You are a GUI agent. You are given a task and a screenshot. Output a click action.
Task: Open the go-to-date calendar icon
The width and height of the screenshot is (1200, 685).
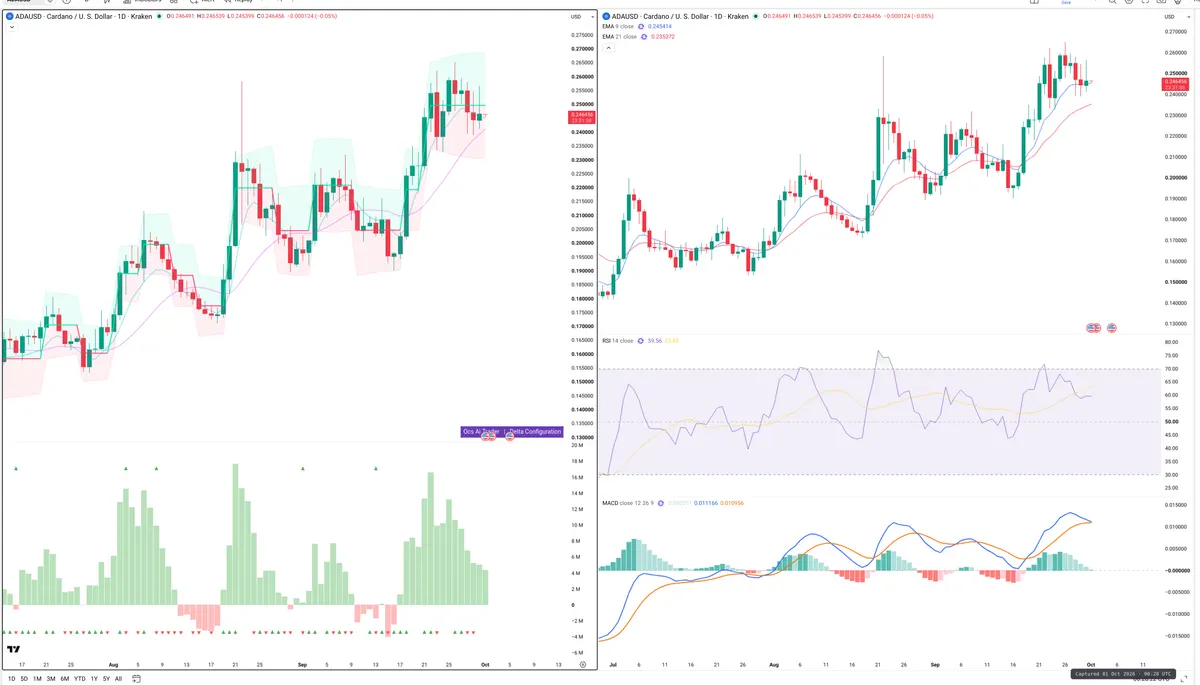(135, 678)
